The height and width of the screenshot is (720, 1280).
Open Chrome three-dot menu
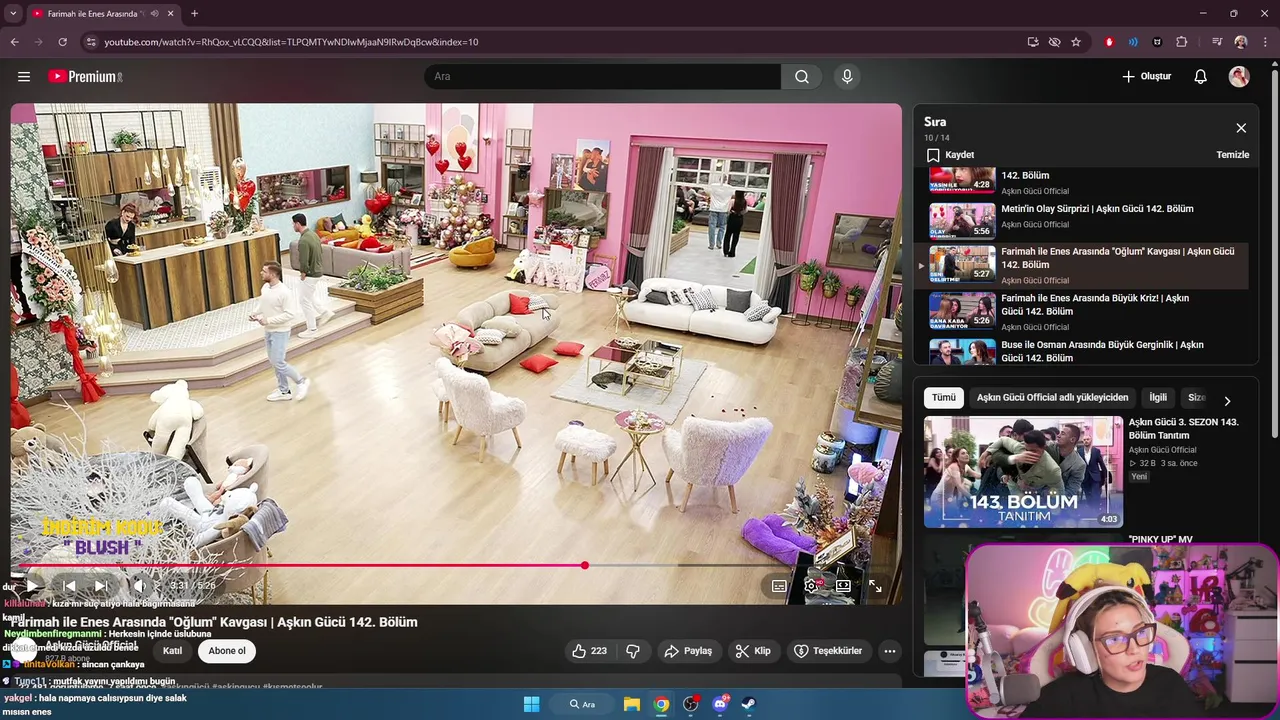(x=1265, y=42)
